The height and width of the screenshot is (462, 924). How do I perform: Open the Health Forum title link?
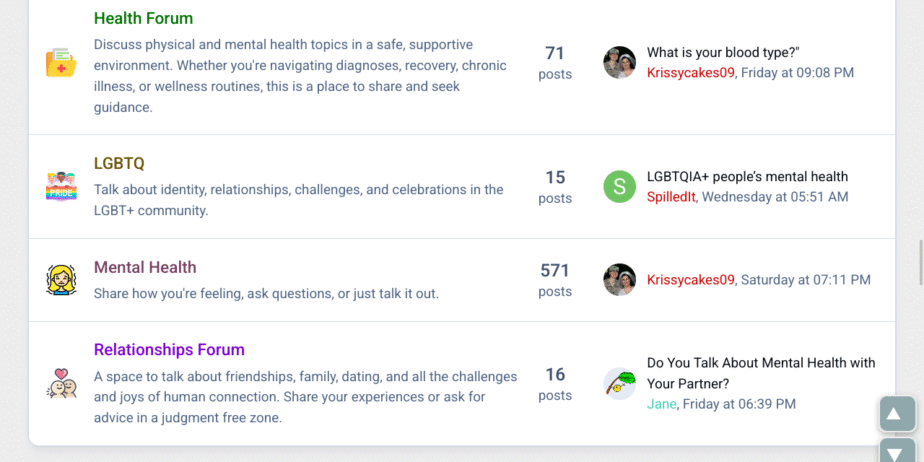pyautogui.click(x=143, y=18)
